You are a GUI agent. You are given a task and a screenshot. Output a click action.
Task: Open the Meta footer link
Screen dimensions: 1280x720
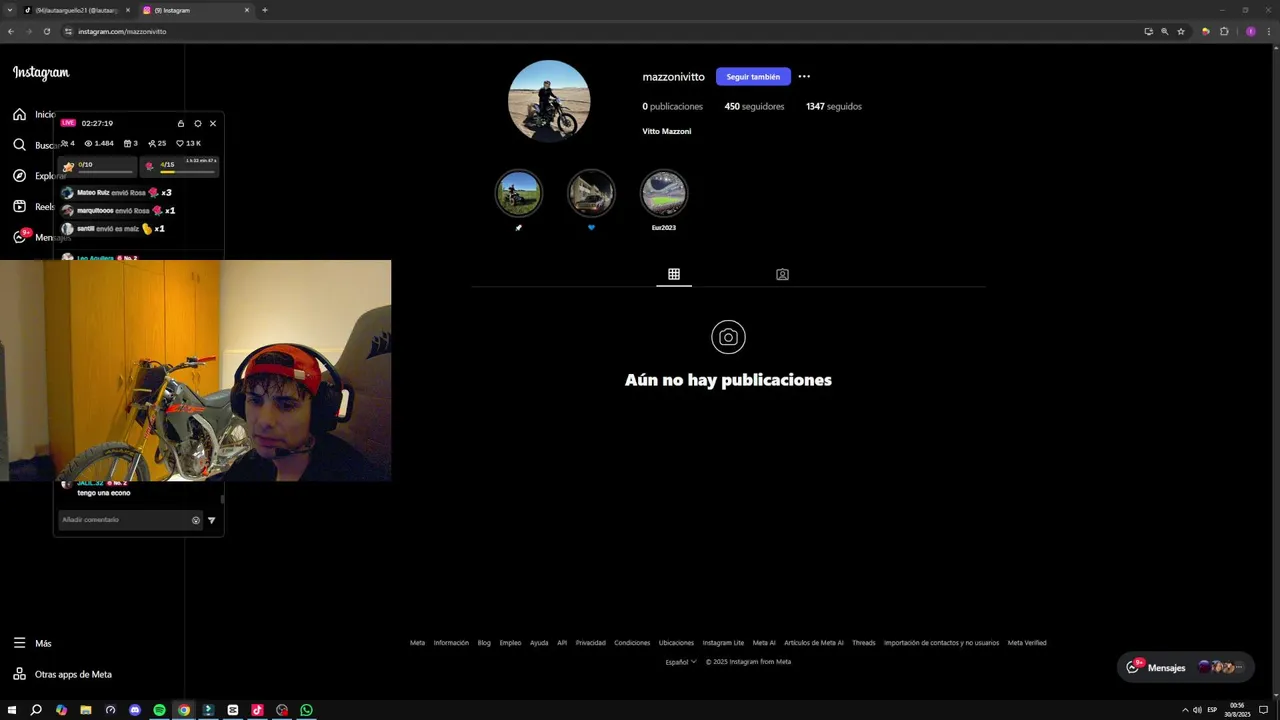417,643
